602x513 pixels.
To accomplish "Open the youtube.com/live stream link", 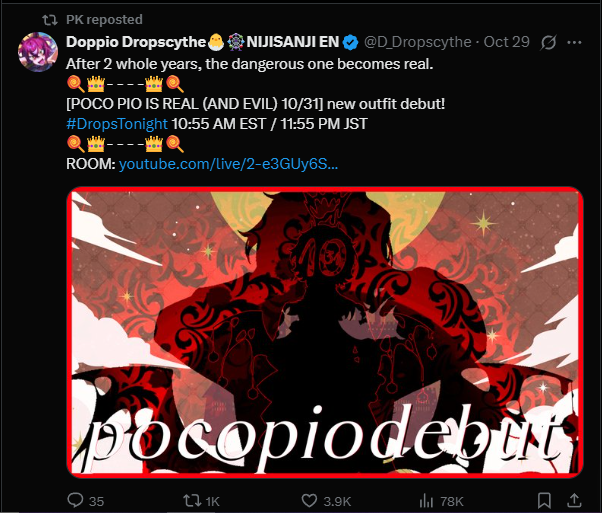I will click(x=228, y=164).
